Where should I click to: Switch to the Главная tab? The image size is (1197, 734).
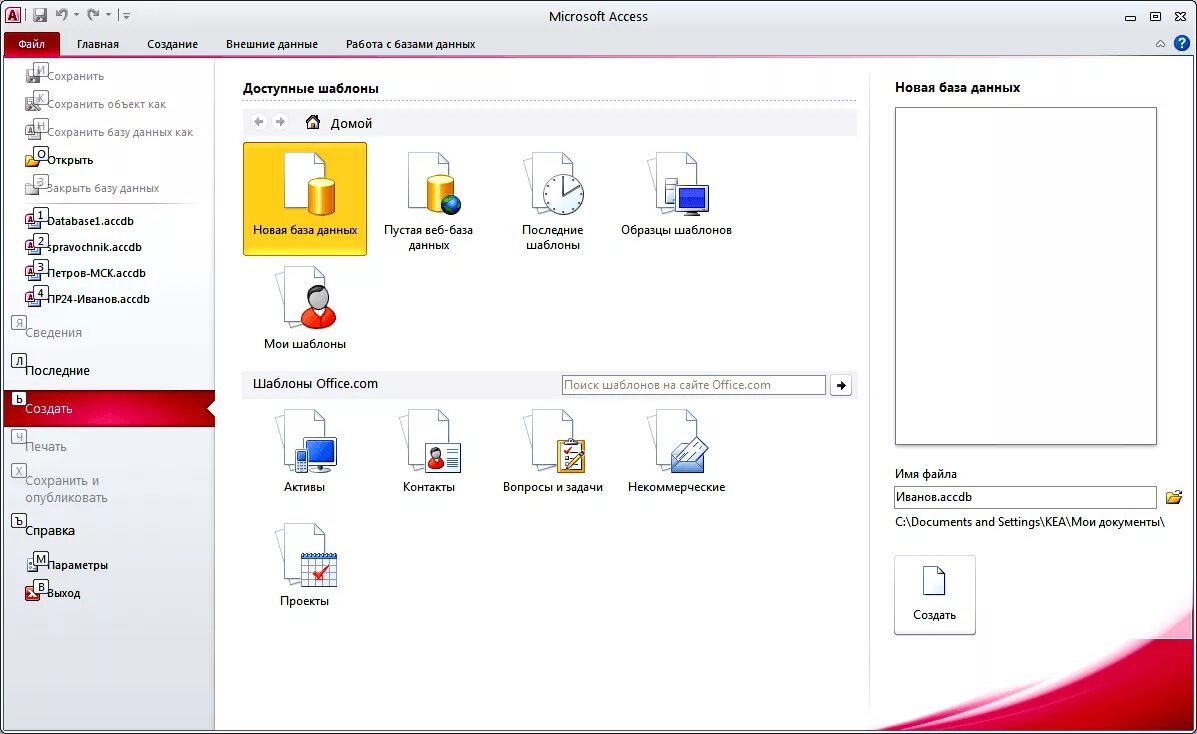click(x=98, y=44)
